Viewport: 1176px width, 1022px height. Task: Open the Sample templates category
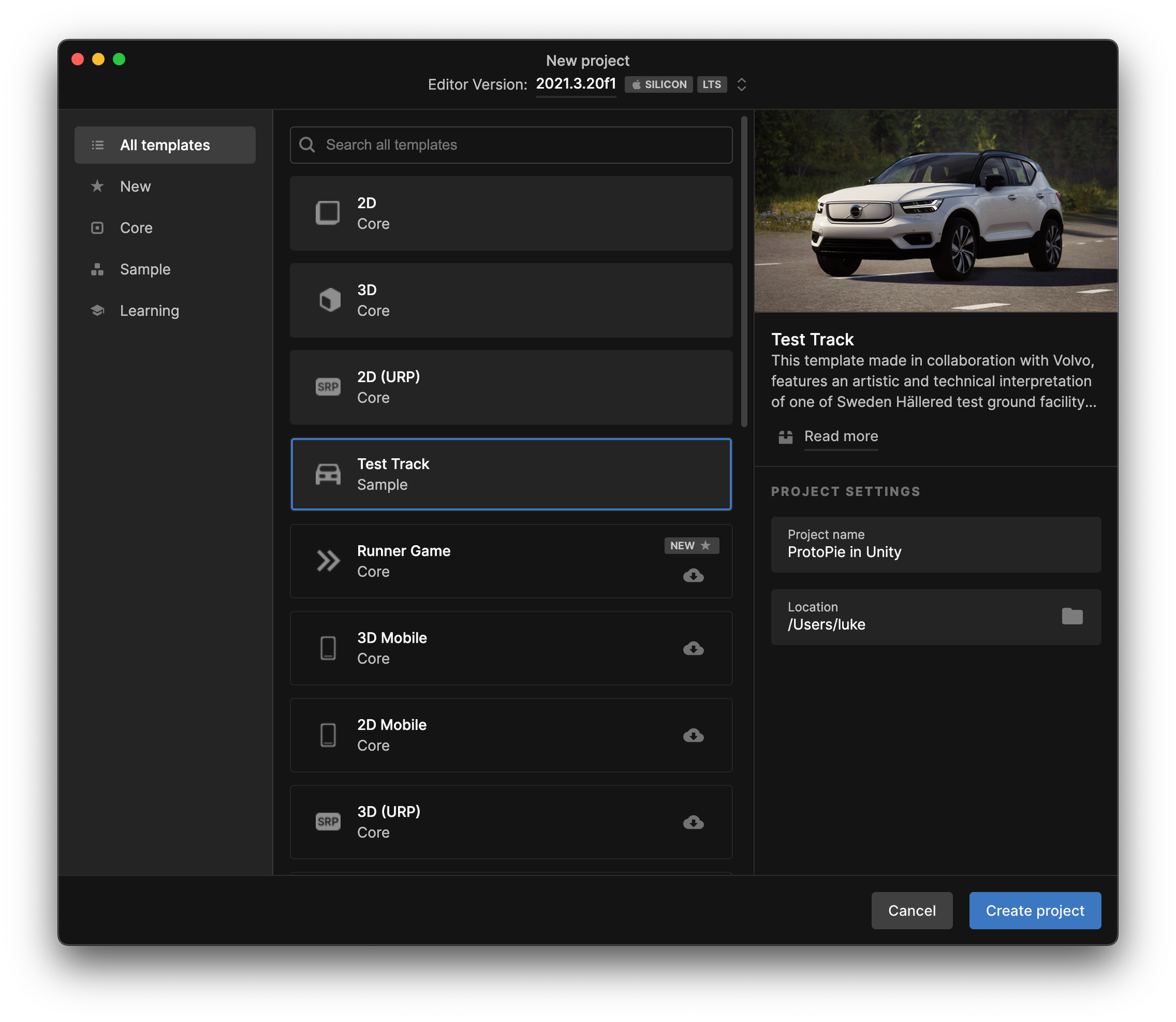point(145,269)
